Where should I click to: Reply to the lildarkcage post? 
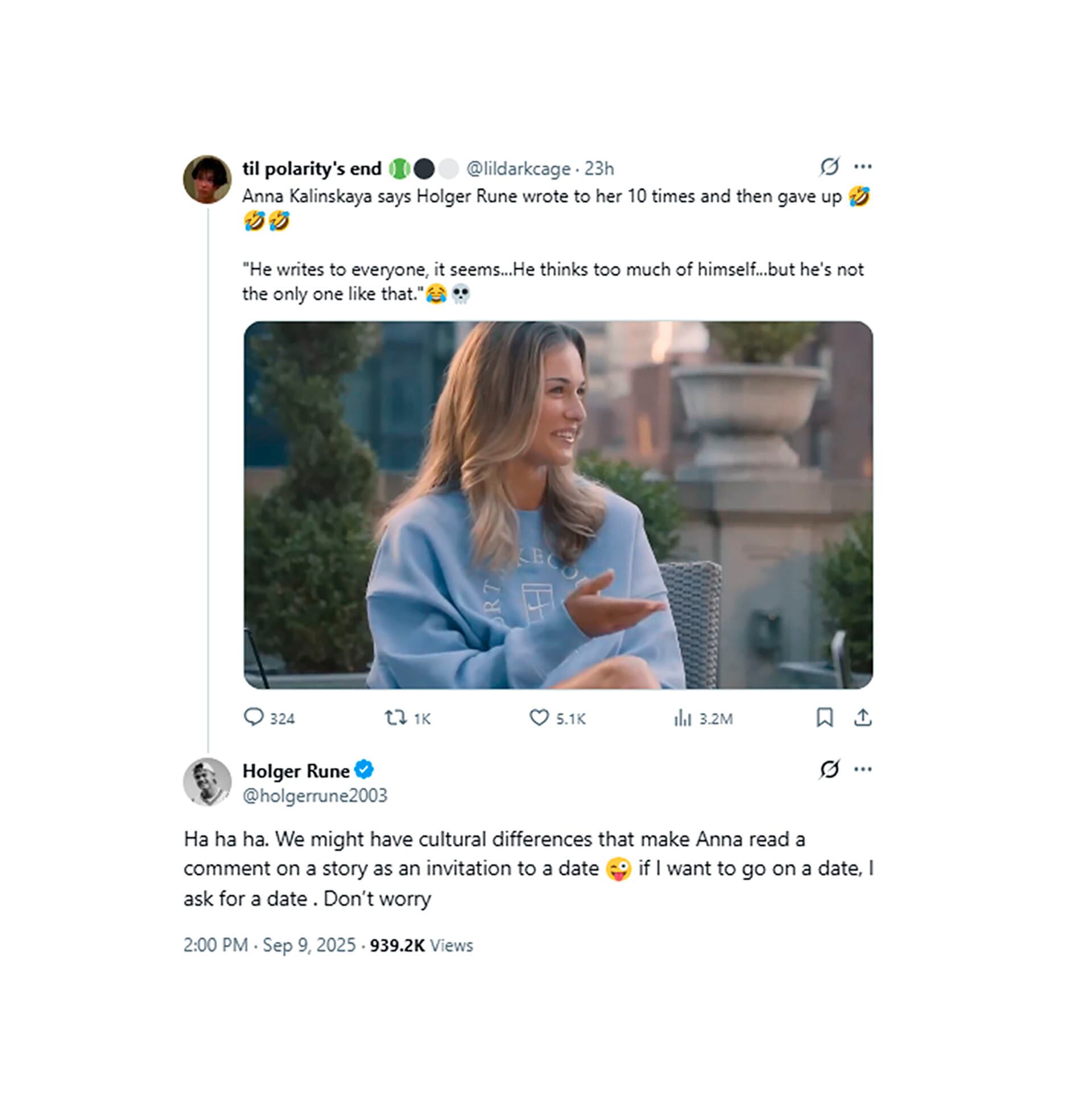(x=253, y=717)
